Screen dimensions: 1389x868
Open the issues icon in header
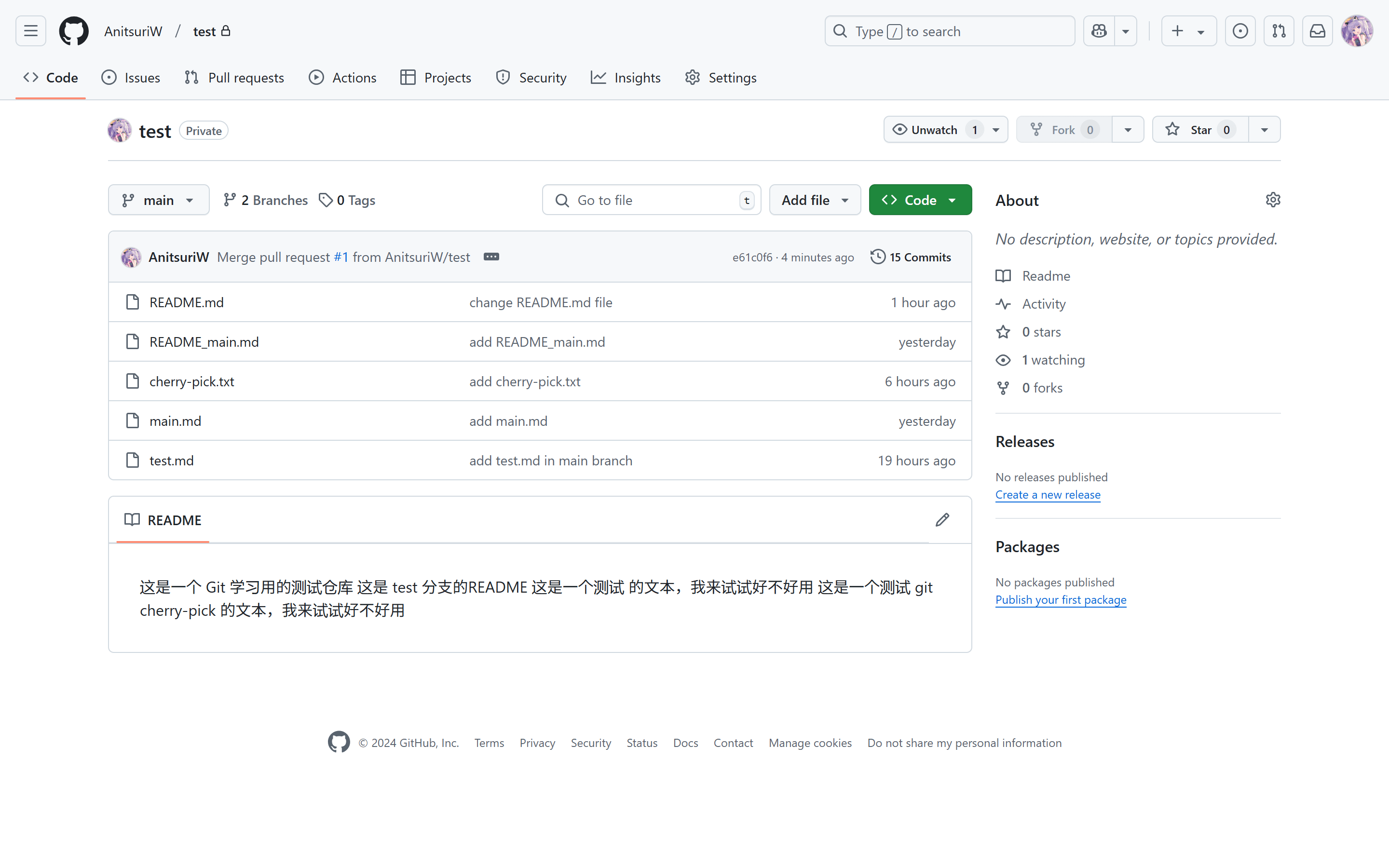coord(1240,31)
